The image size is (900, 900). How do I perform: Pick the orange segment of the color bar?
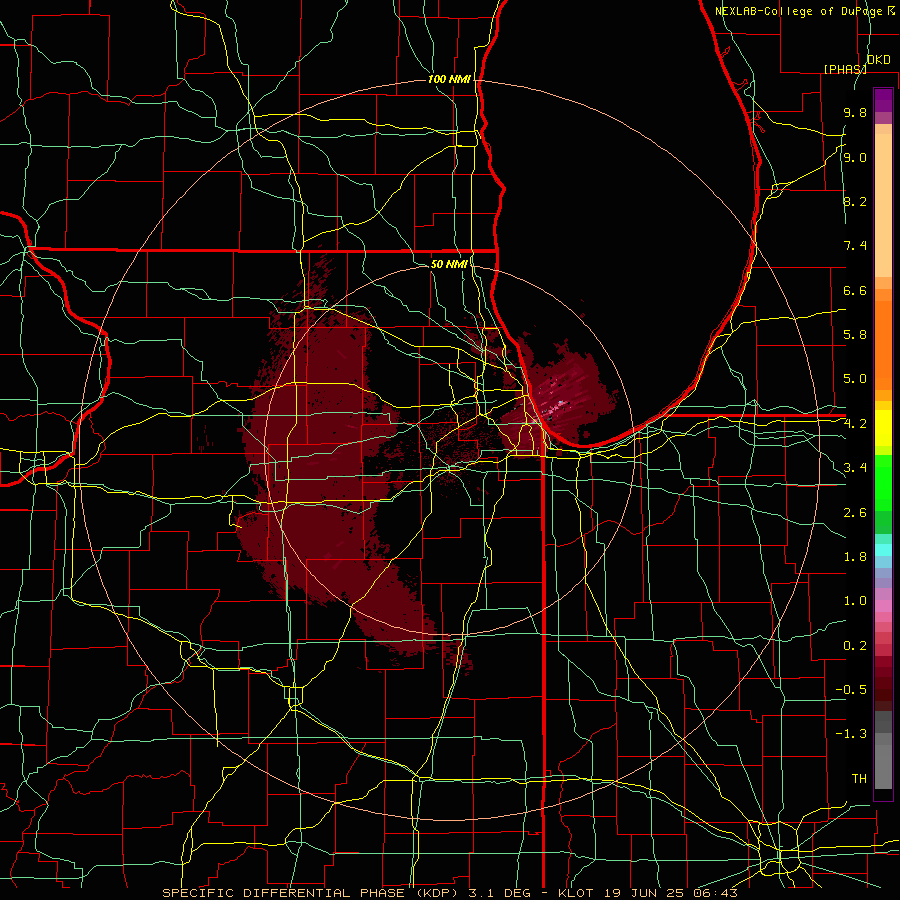point(883,346)
